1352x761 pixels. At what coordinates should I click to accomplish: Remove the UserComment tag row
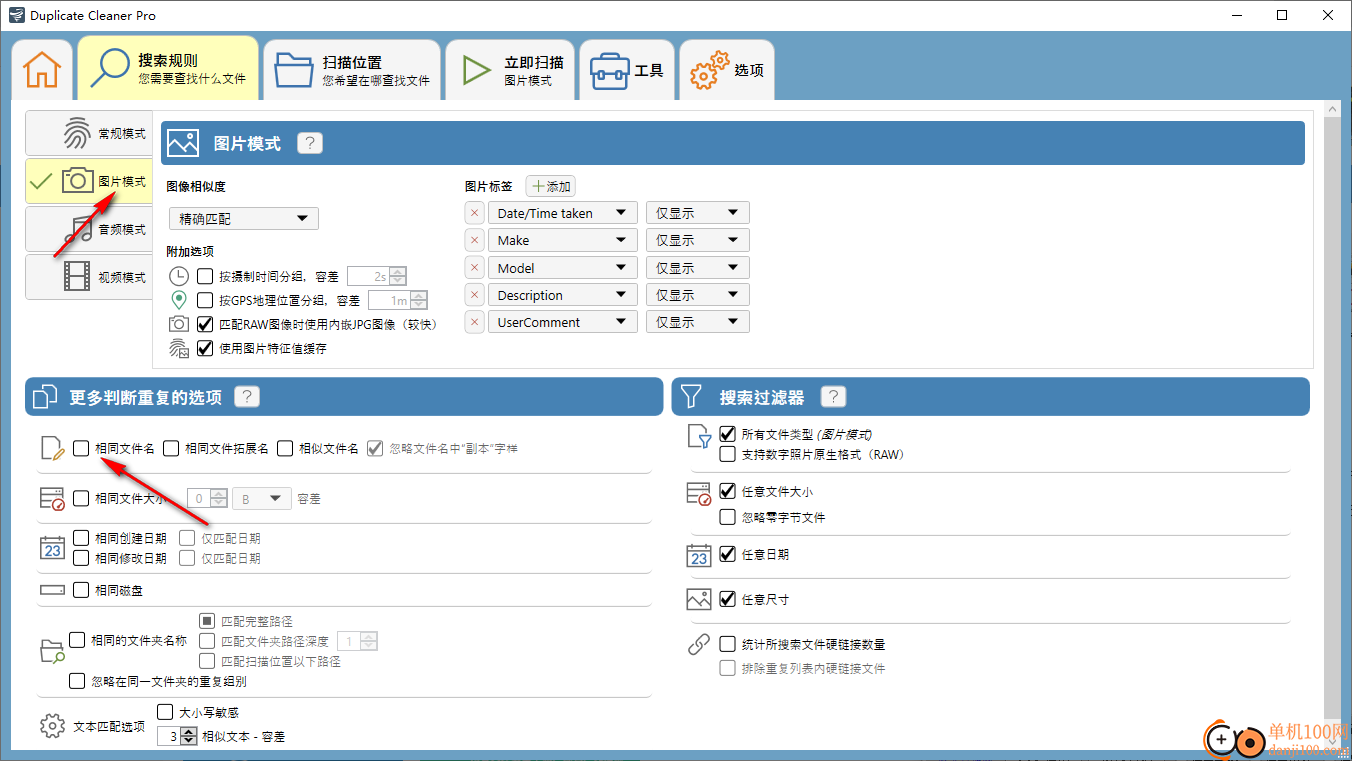click(475, 322)
